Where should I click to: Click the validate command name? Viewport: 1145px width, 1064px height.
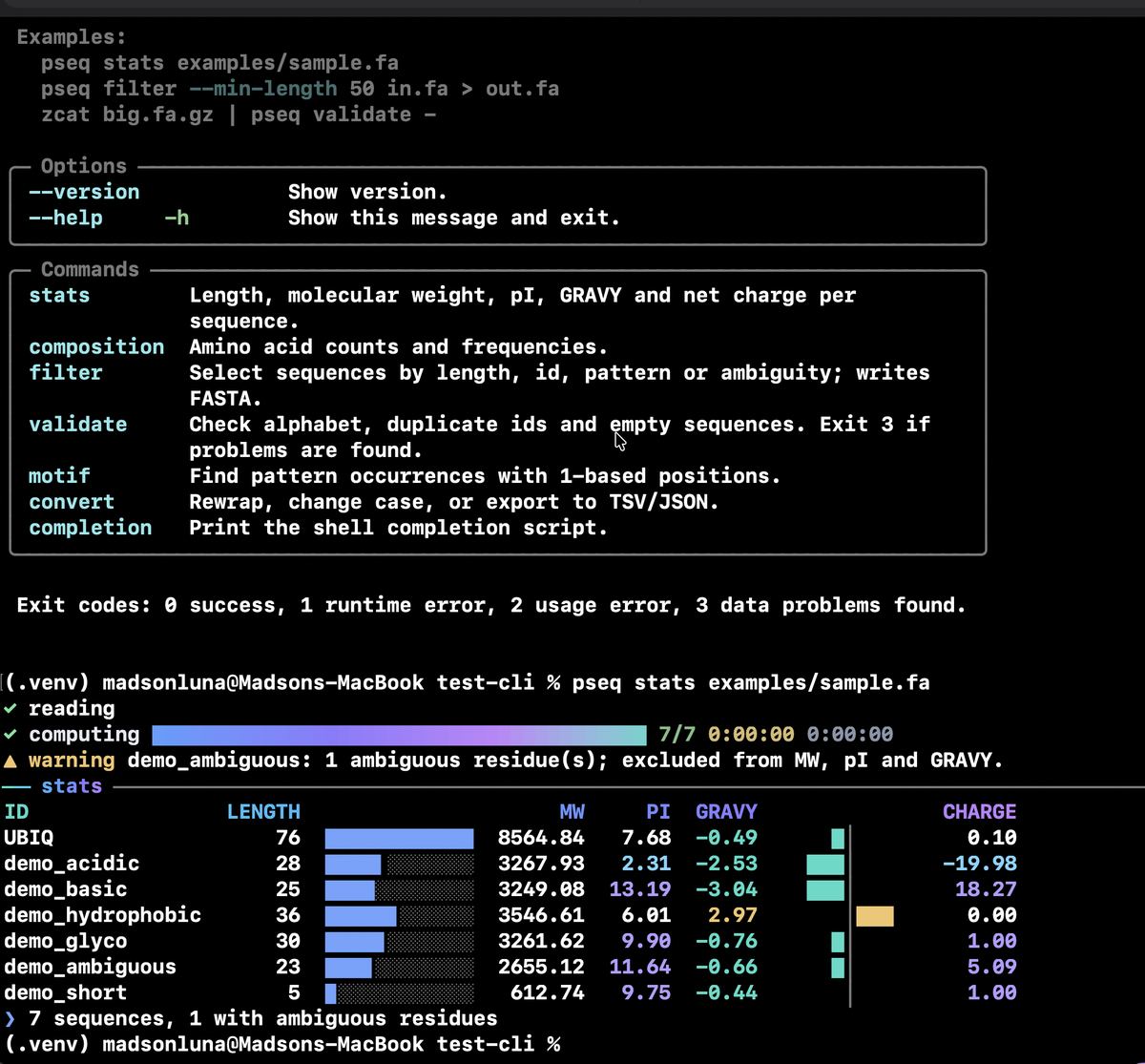pos(78,425)
